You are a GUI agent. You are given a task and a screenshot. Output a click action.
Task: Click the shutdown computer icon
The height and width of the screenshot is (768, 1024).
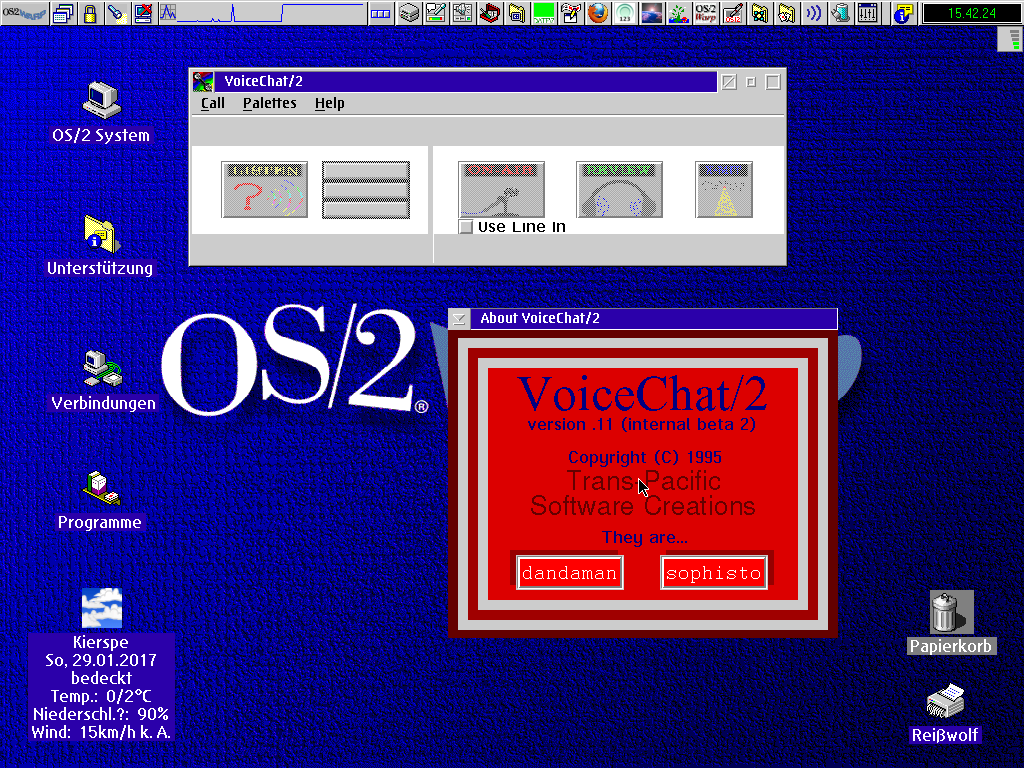[143, 13]
